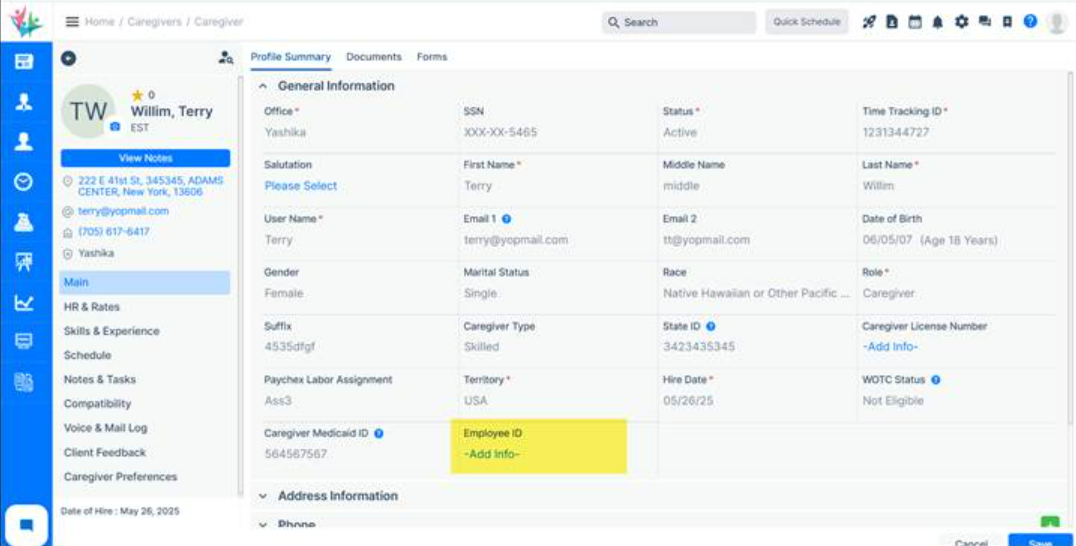1076x546 pixels.
Task: Click the Search field in top bar
Action: 679,23
